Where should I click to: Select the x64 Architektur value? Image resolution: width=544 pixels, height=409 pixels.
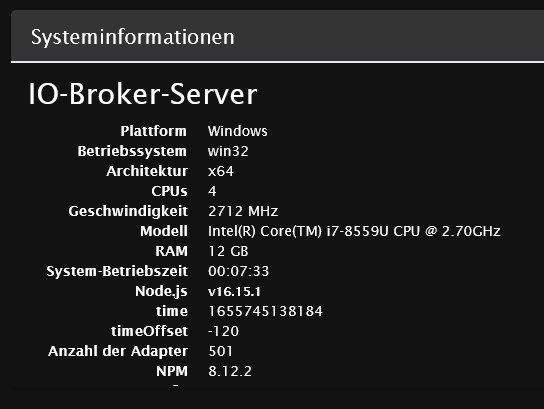click(x=221, y=171)
